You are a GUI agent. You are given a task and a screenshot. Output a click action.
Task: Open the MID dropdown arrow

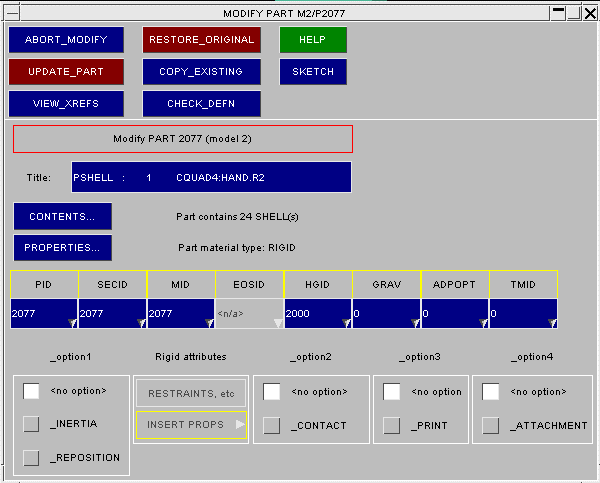point(209,323)
